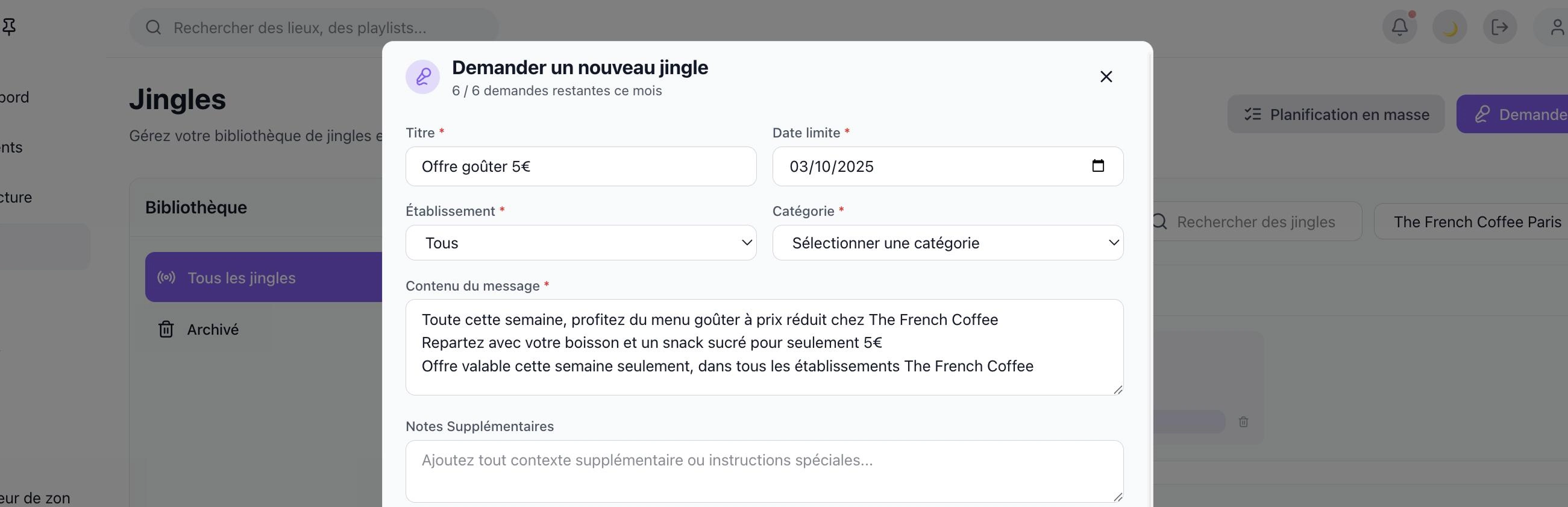Screen dimensions: 1568x507
Task: Close the new jingle request dialog
Action: pos(1106,77)
